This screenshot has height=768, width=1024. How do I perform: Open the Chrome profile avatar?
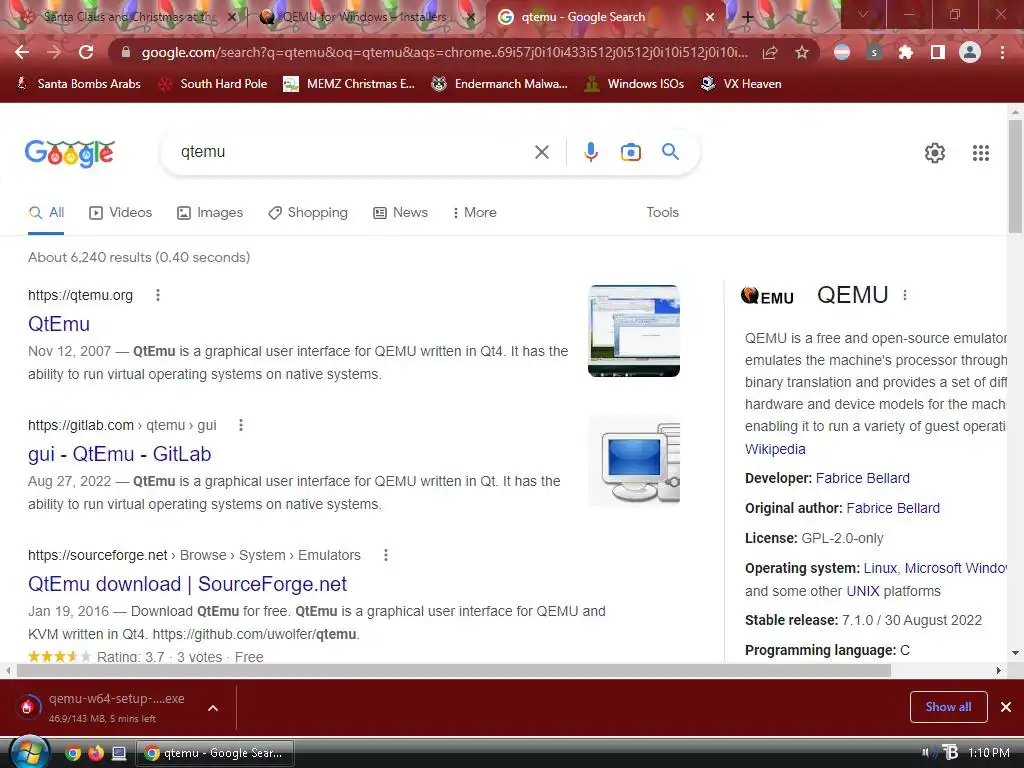click(x=970, y=52)
